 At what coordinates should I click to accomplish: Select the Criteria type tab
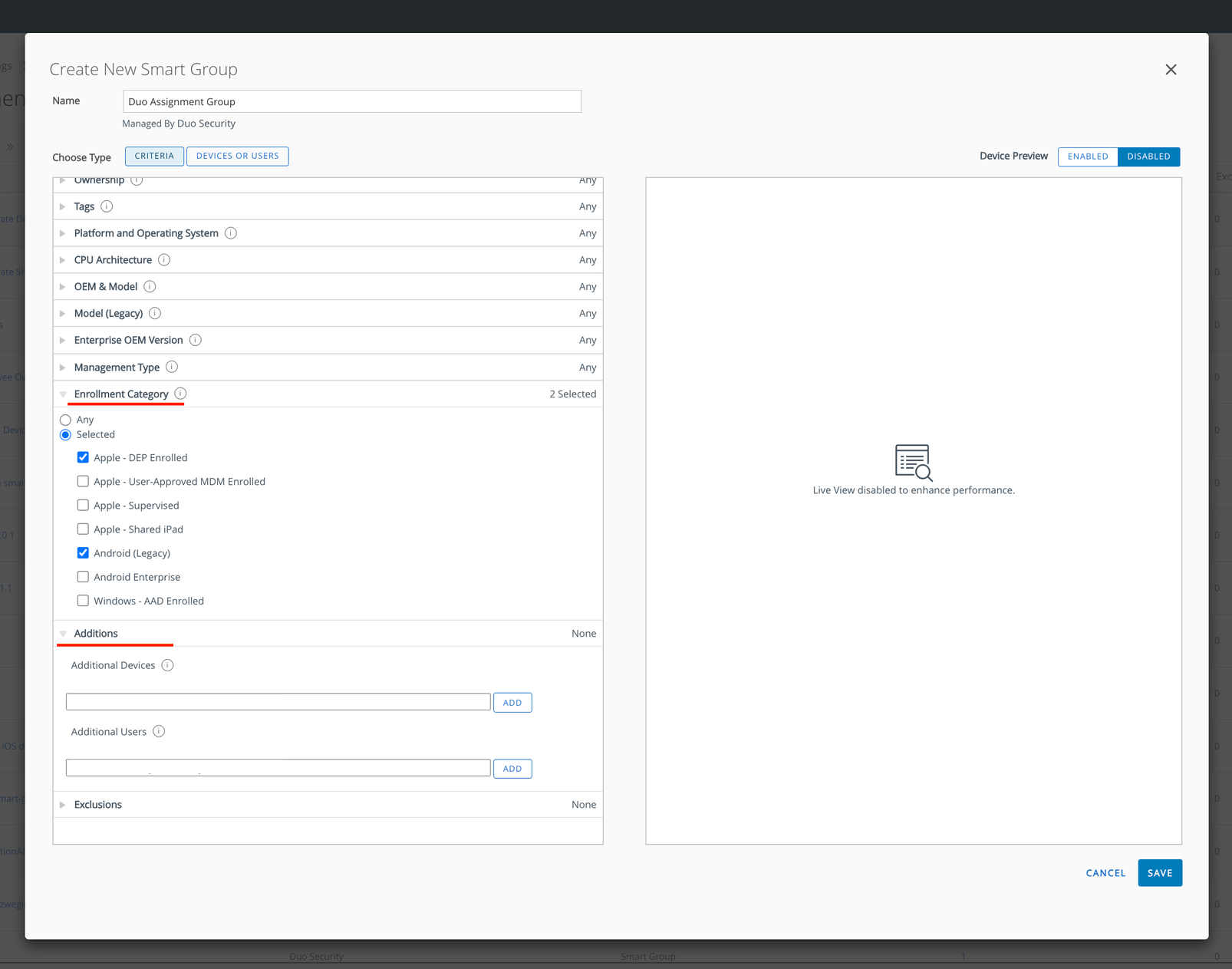tap(154, 157)
